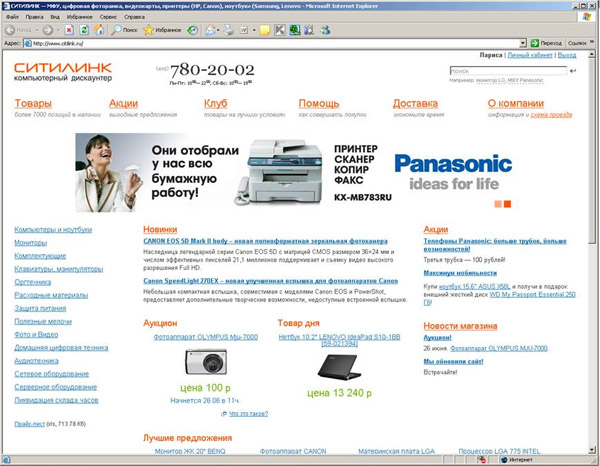Click the Panasonic KX-MB783RU banner
The height and width of the screenshot is (466, 600).
pyautogui.click(x=295, y=173)
